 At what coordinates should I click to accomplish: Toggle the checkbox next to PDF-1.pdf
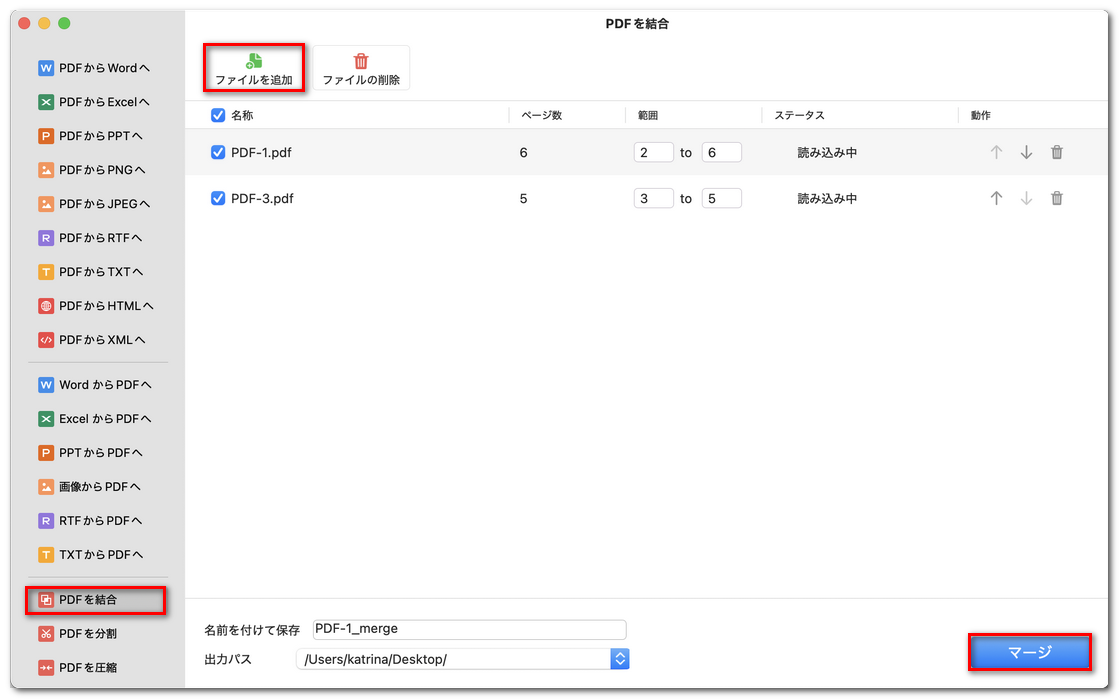tap(217, 152)
